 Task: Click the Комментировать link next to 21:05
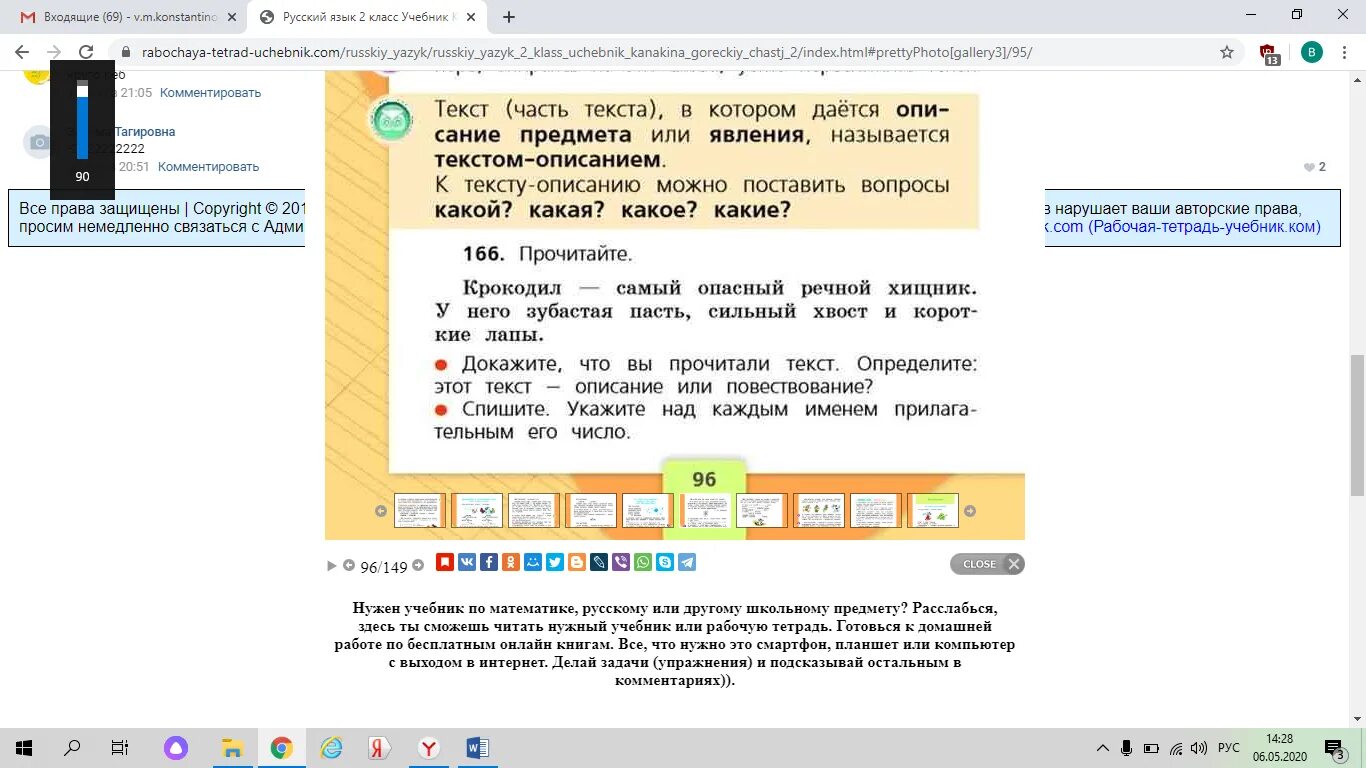pos(210,92)
